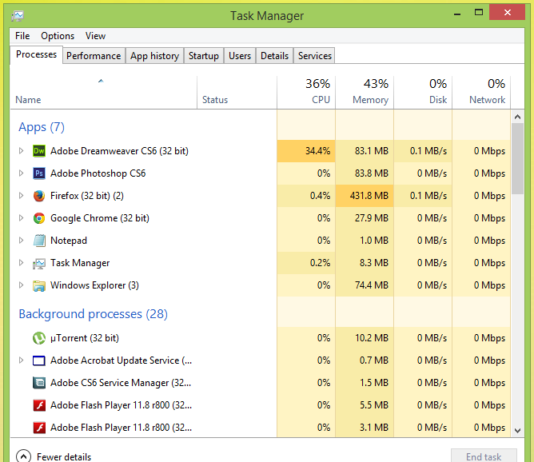Switch to the Startup tab
The height and width of the screenshot is (462, 534).
[204, 55]
